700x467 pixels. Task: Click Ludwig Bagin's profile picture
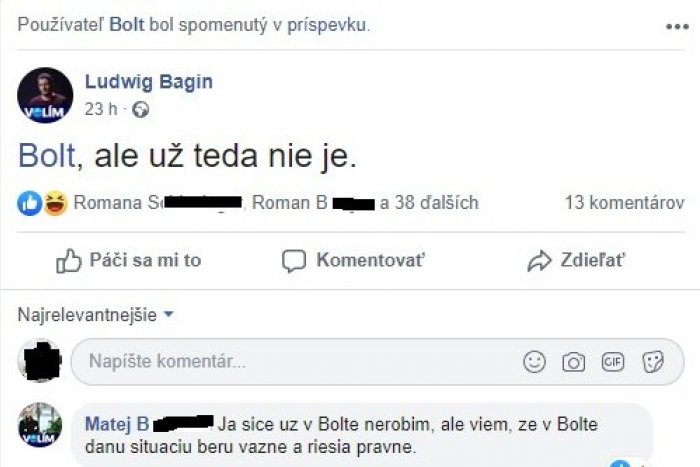tap(45, 95)
